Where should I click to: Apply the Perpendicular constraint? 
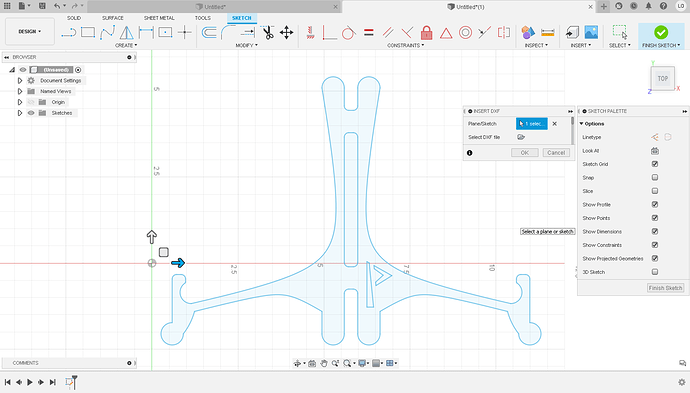click(407, 33)
